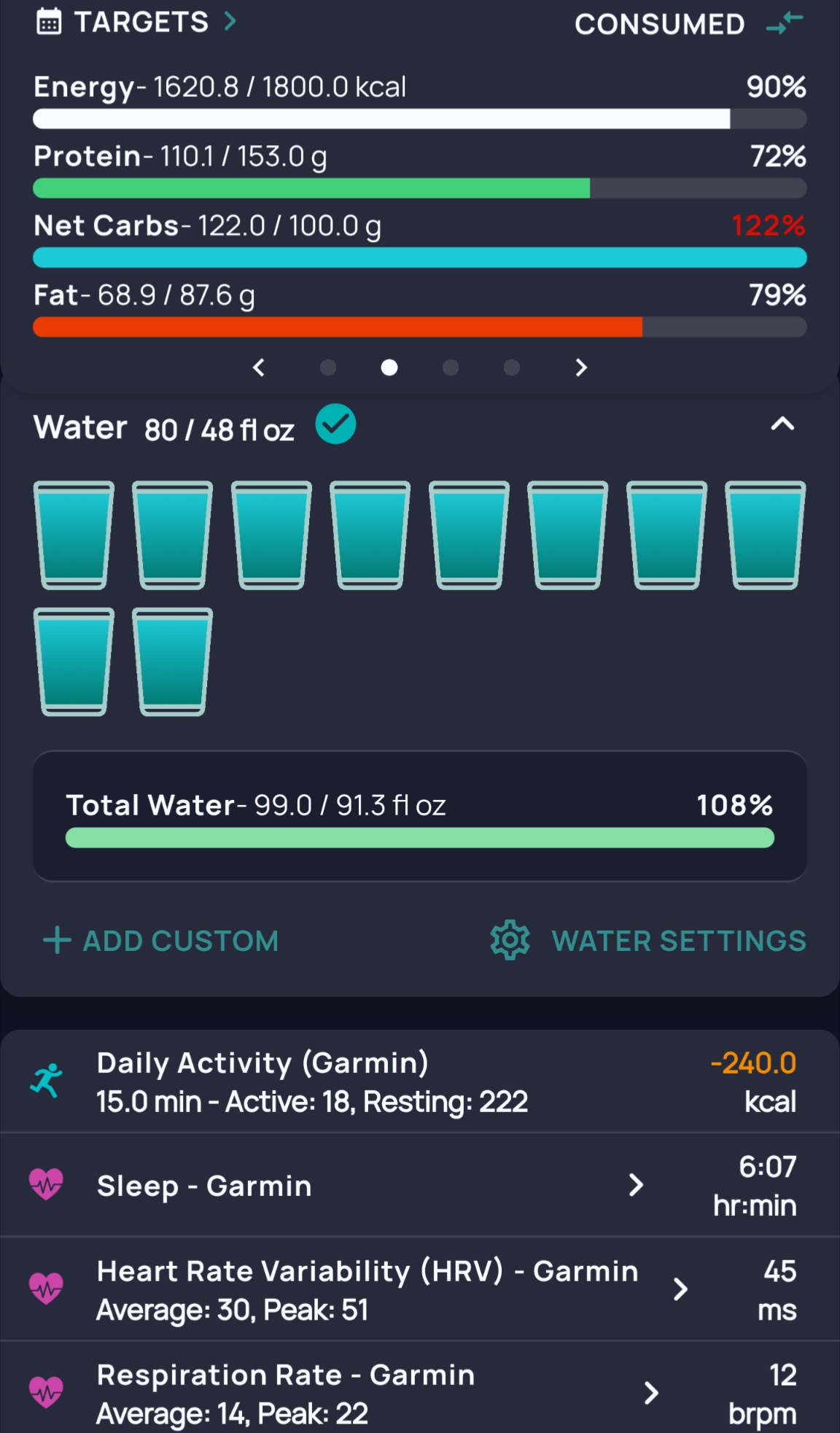Tap the heart icon next to Heart Rate Variability
The height and width of the screenshot is (1433, 840).
point(46,1289)
